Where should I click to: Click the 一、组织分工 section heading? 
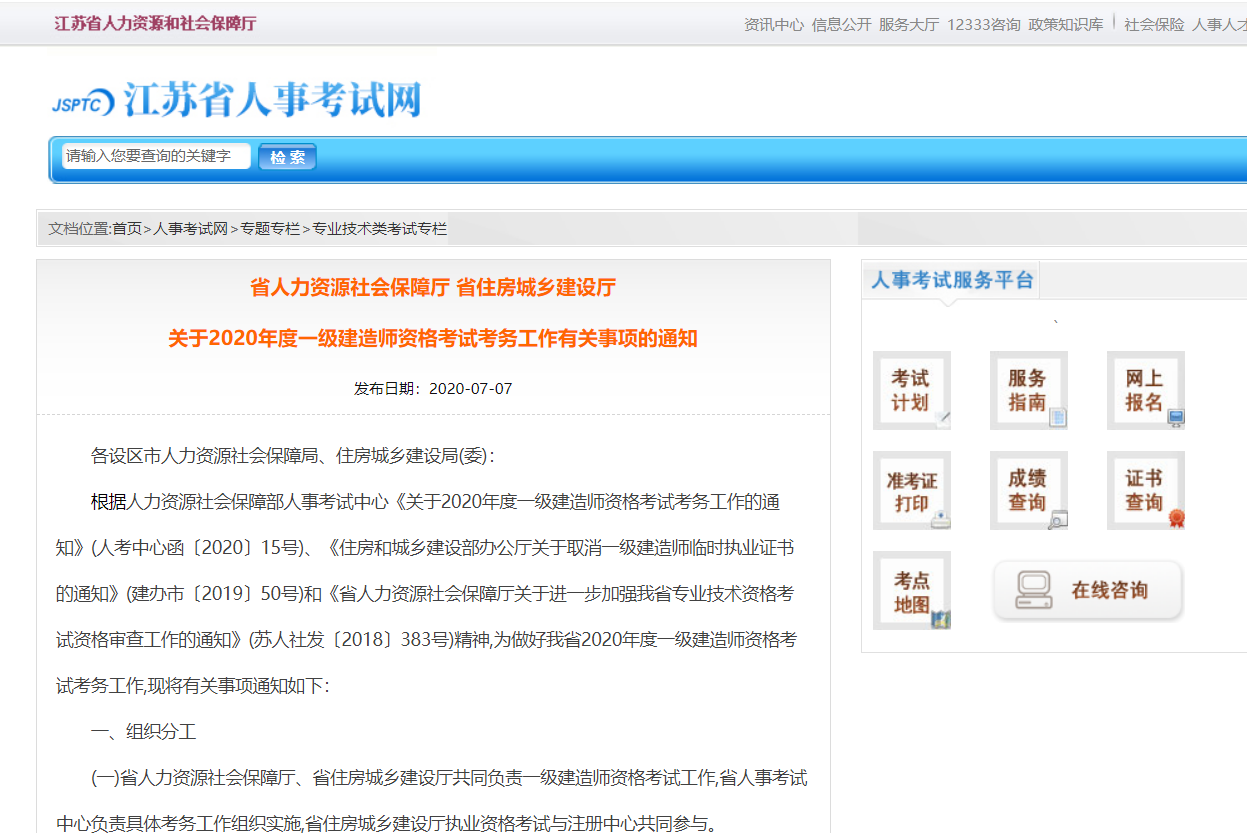[144, 732]
